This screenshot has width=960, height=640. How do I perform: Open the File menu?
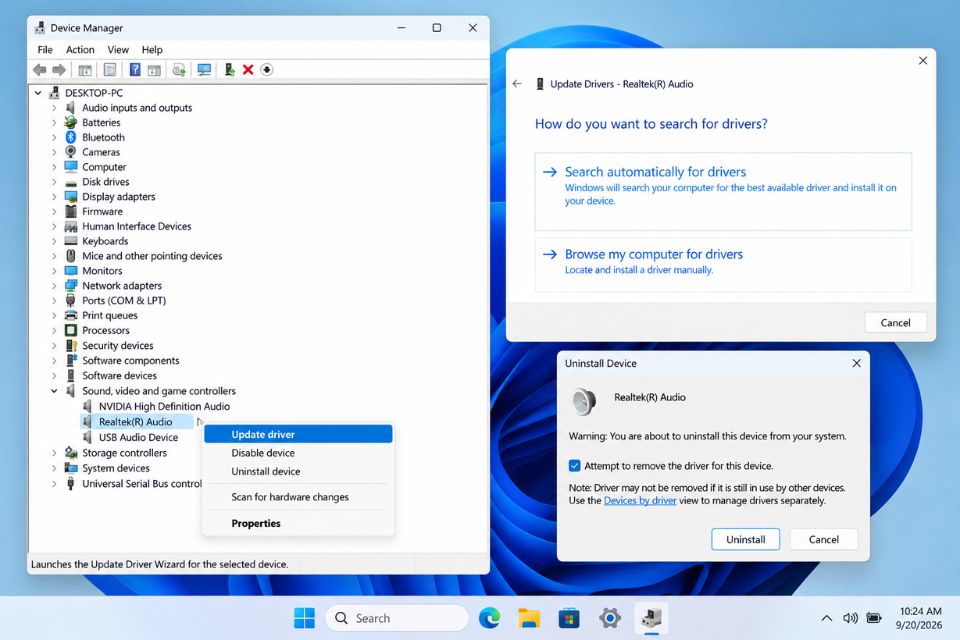(45, 50)
